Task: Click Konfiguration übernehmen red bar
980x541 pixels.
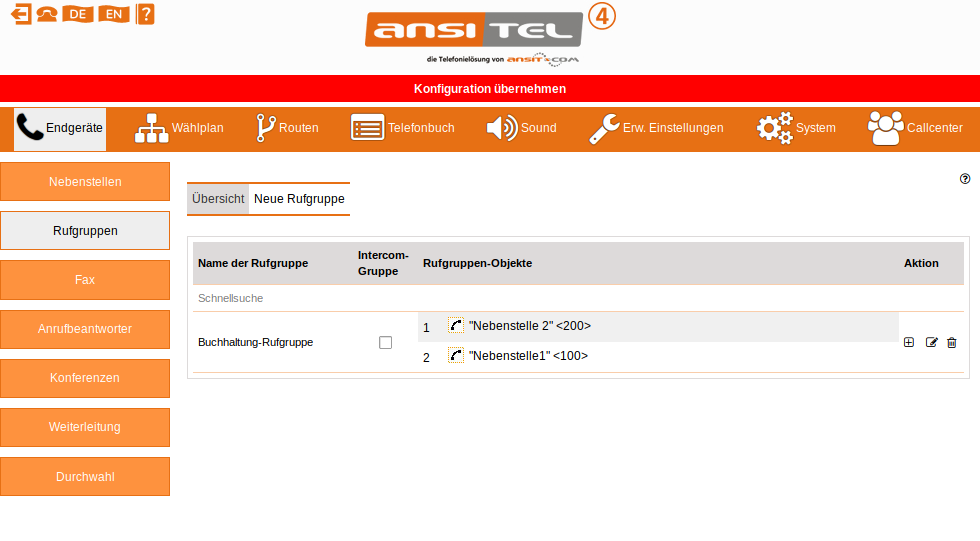Action: click(x=490, y=88)
